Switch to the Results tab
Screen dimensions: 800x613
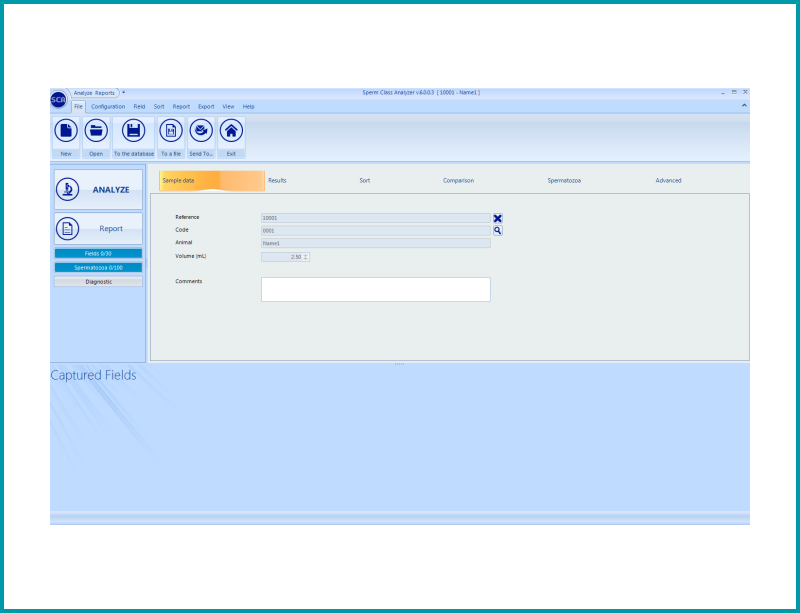(x=278, y=181)
